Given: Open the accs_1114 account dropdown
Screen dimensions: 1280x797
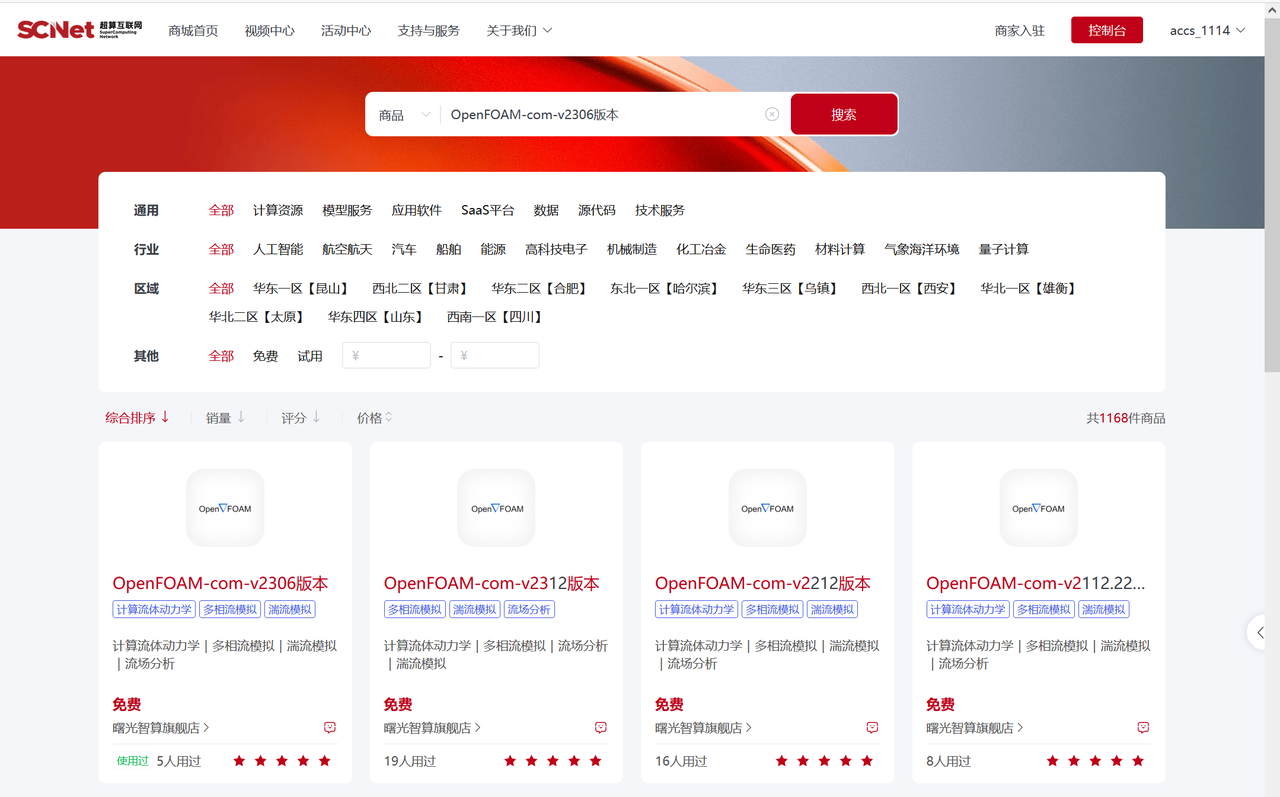Looking at the screenshot, I should click(x=1207, y=30).
